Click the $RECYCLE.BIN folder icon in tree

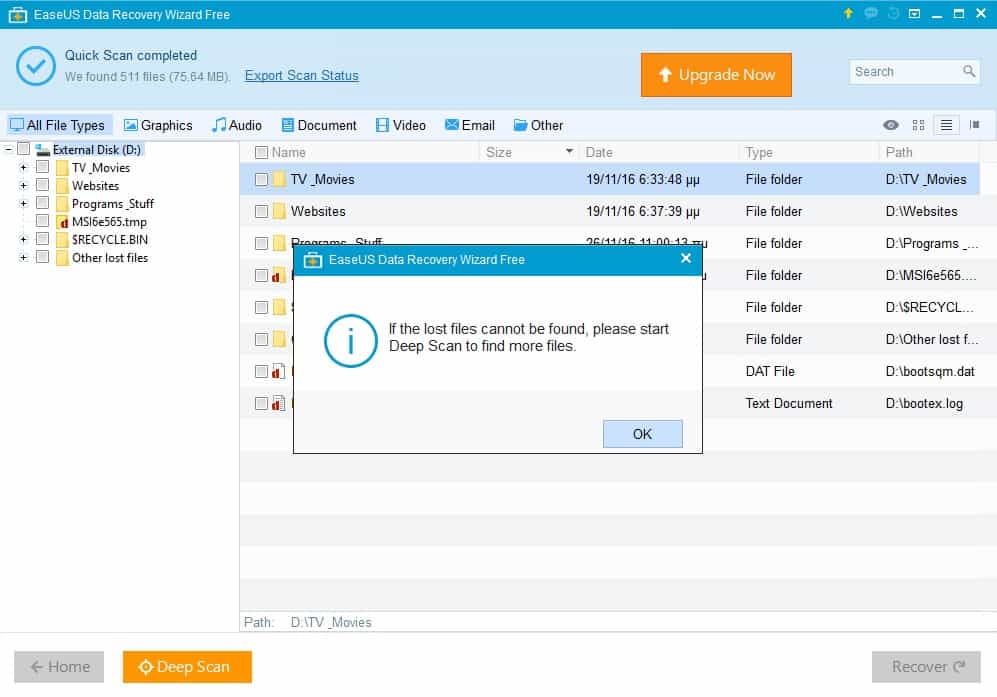62,240
